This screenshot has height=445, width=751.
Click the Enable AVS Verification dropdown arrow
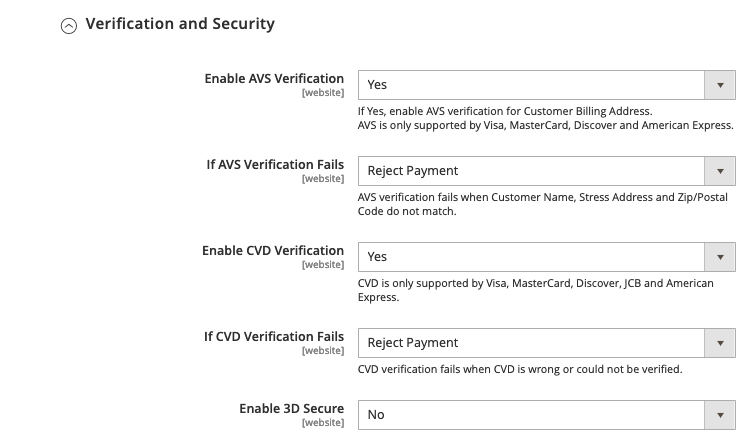click(x=720, y=85)
